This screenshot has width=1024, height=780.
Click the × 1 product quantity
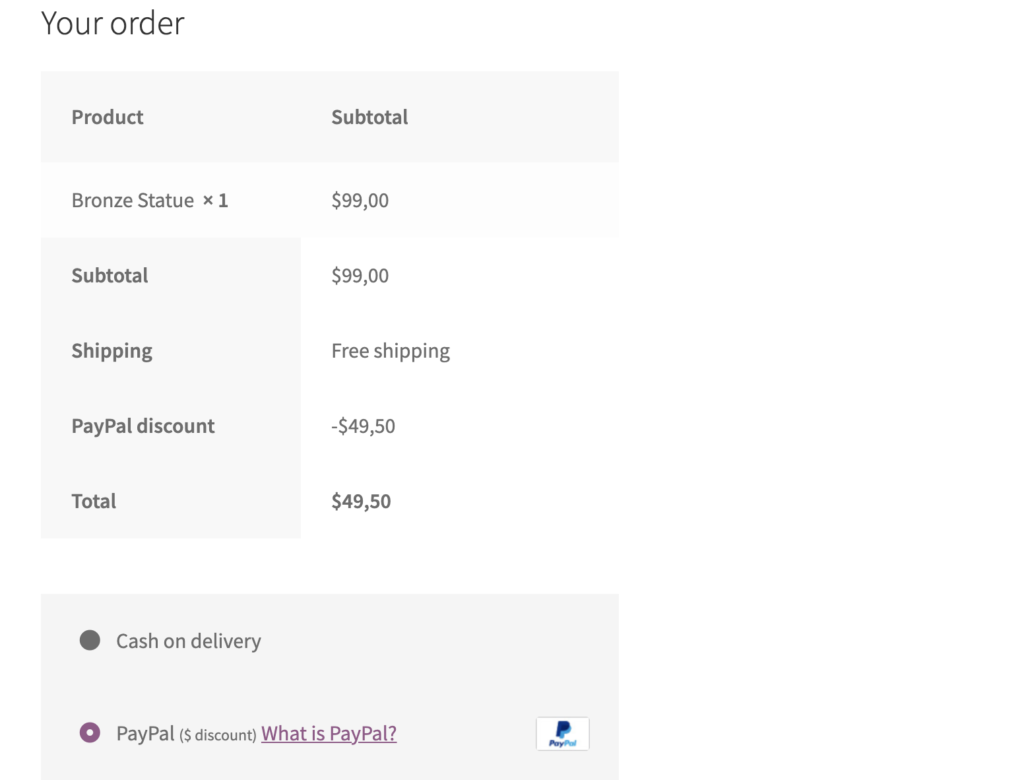215,200
